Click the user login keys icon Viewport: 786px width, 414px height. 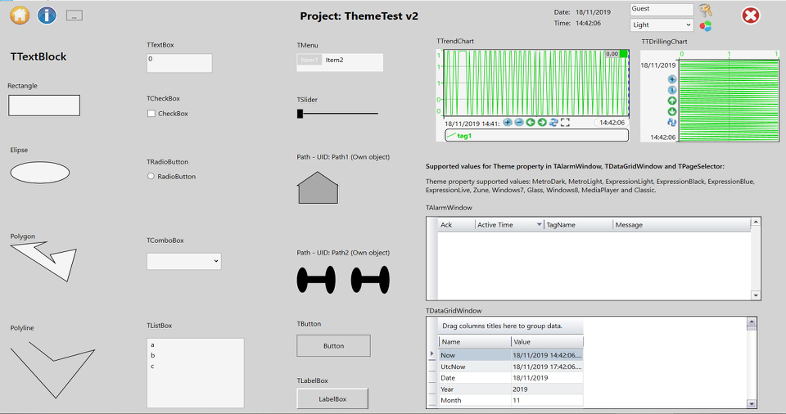point(705,9)
